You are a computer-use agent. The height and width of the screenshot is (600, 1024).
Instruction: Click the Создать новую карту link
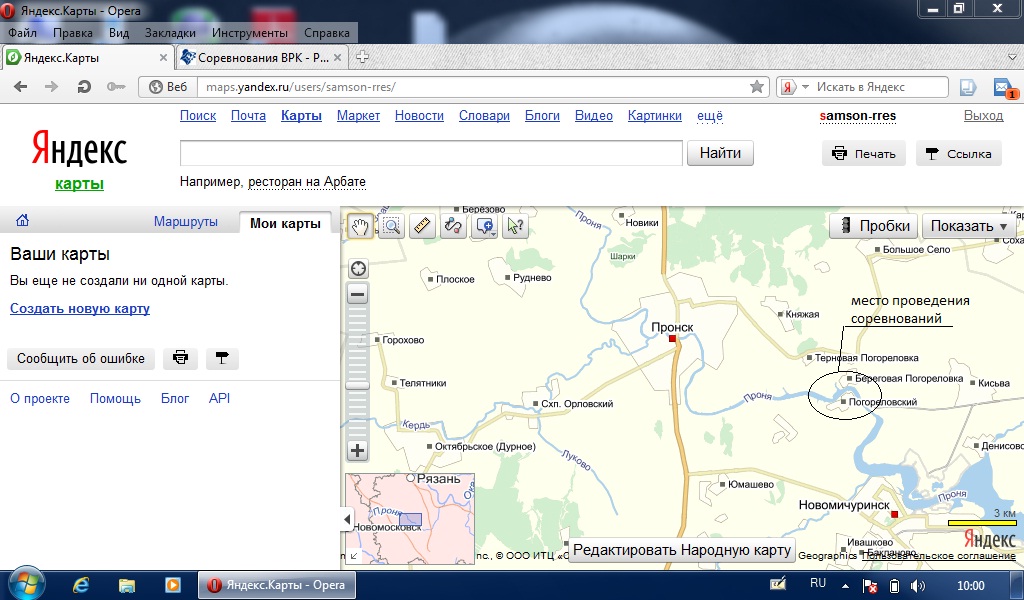pos(80,308)
